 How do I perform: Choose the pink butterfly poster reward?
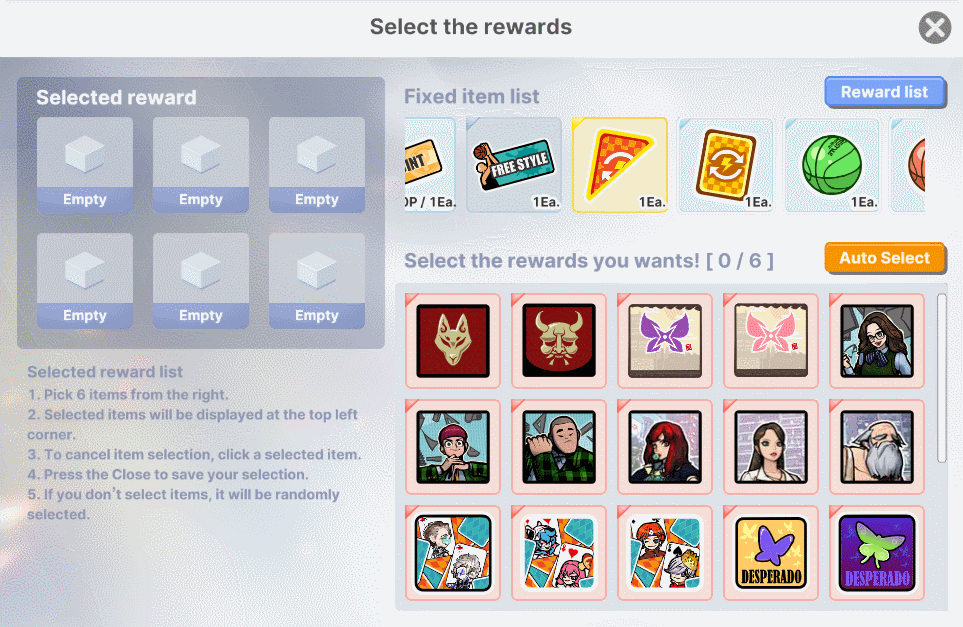[x=771, y=341]
